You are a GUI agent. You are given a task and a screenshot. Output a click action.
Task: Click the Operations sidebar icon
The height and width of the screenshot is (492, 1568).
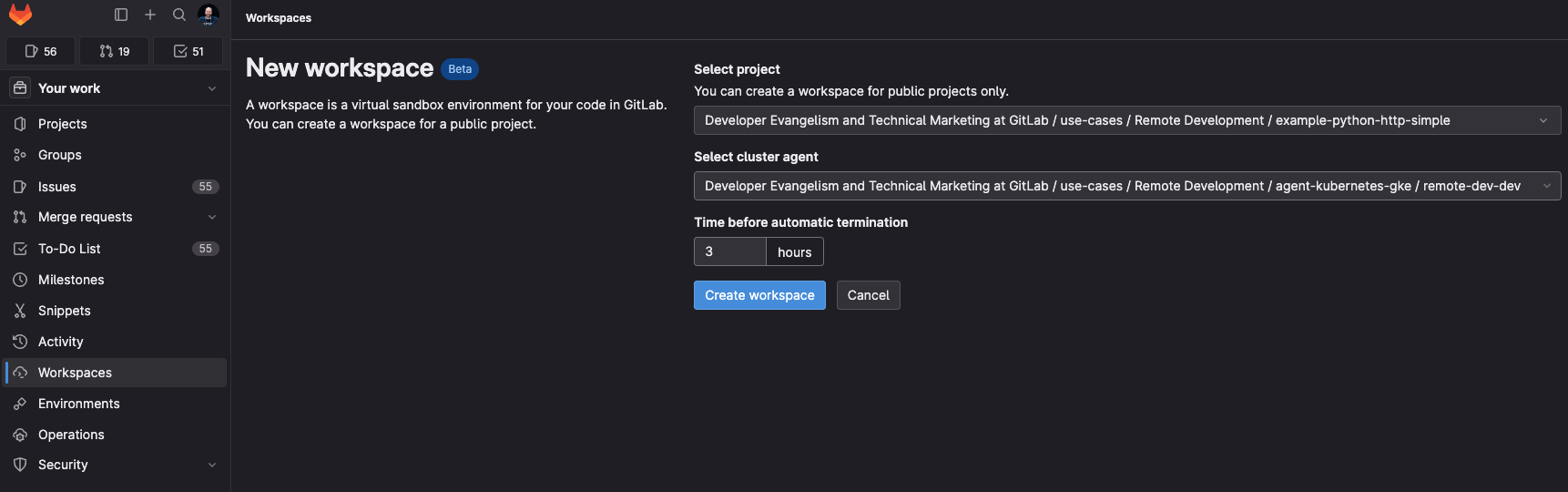click(20, 435)
